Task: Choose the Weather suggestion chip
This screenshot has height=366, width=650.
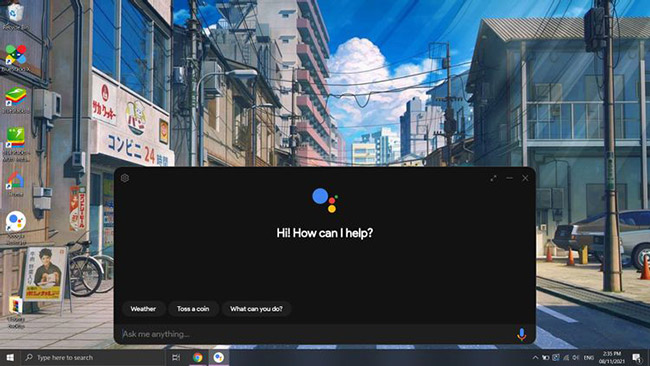Action: 143,309
